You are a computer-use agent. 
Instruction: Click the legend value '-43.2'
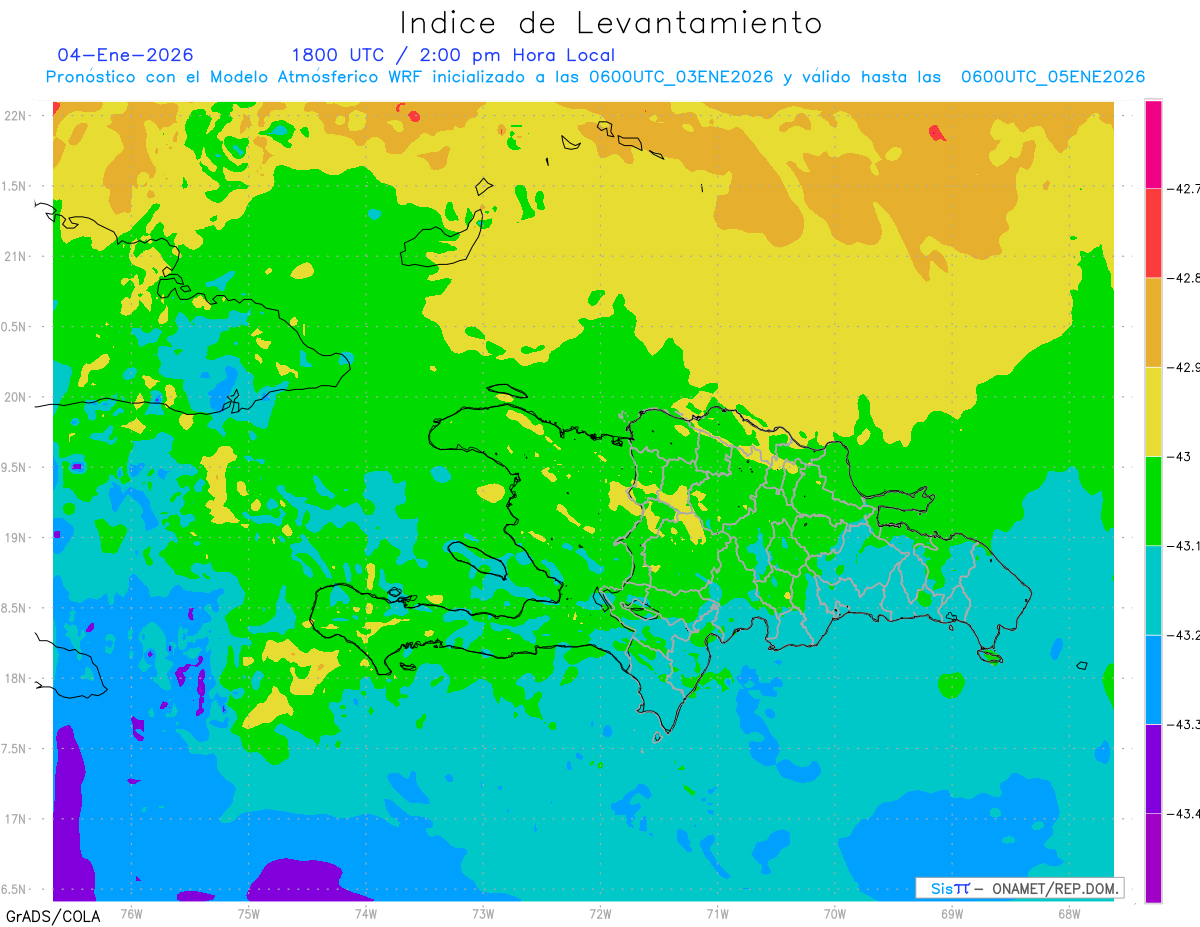click(x=1183, y=635)
